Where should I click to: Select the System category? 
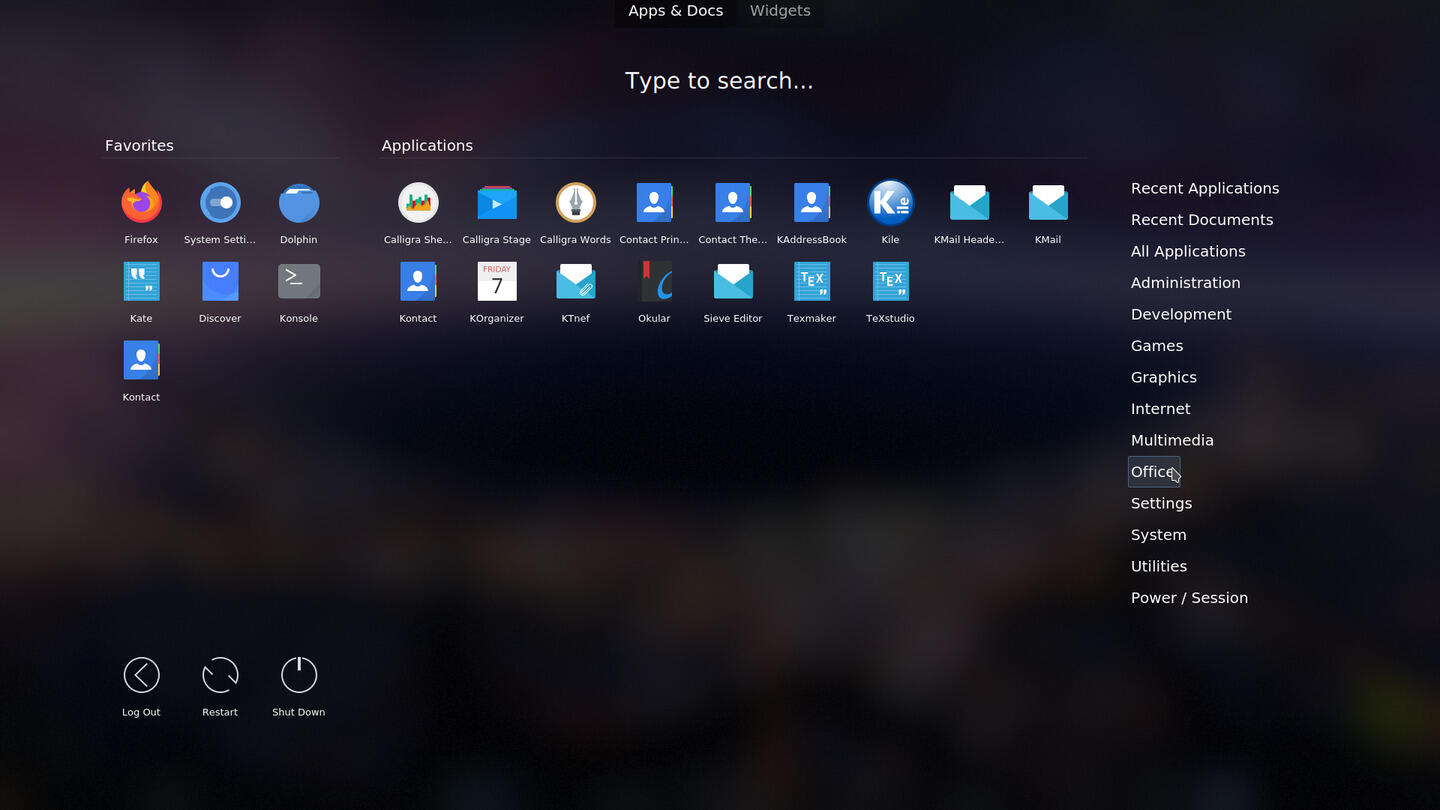click(1159, 535)
